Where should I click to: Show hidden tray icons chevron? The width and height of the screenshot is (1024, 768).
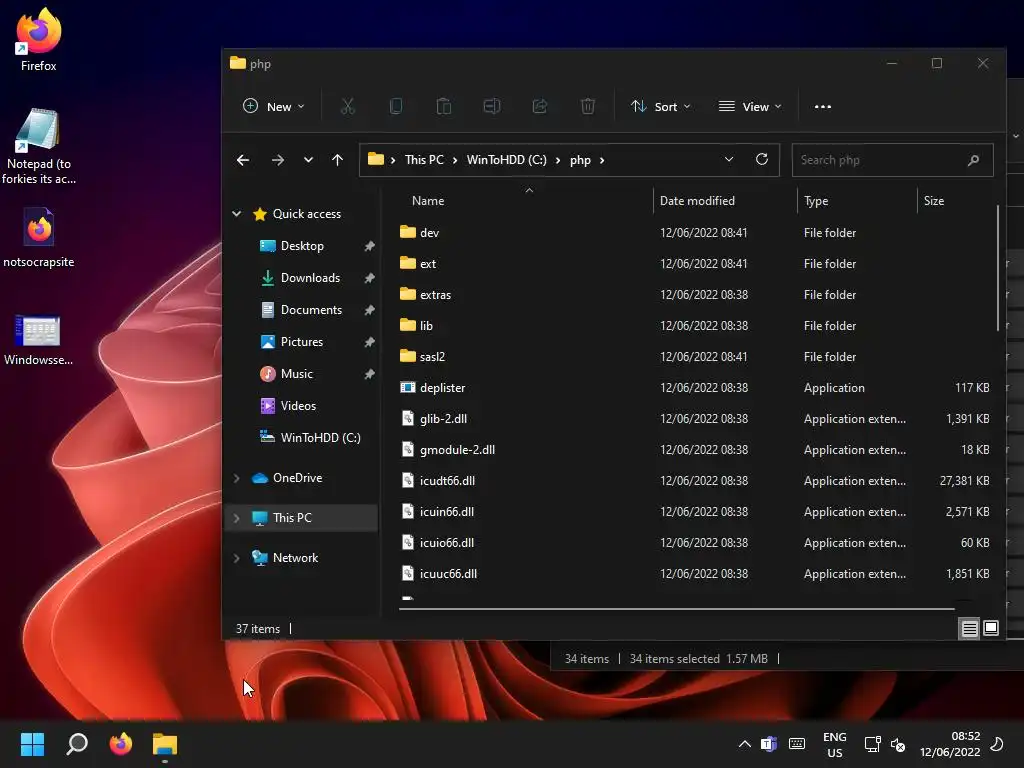pyautogui.click(x=744, y=744)
